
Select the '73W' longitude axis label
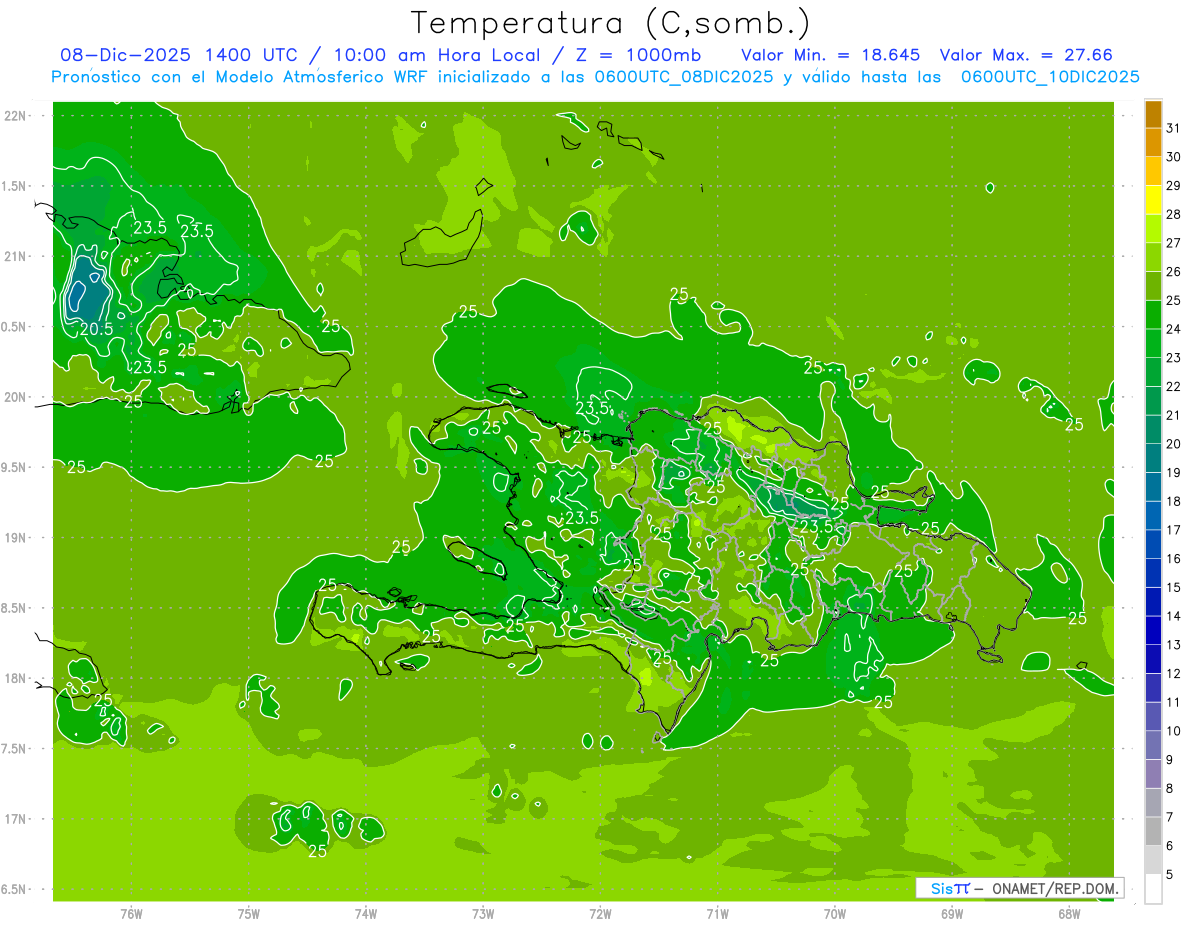(x=483, y=914)
